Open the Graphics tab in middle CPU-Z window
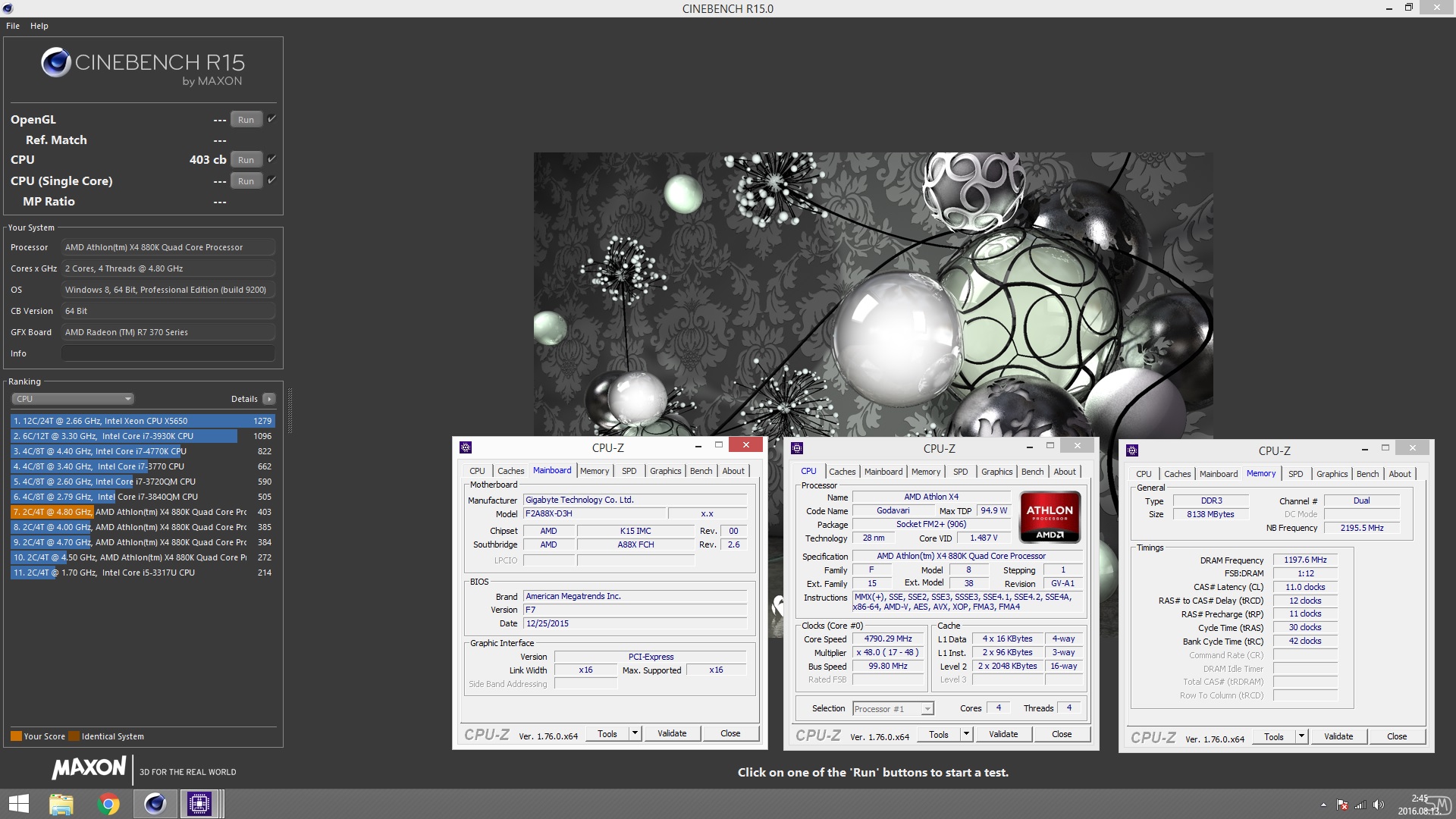The width and height of the screenshot is (1456, 819). 996,472
